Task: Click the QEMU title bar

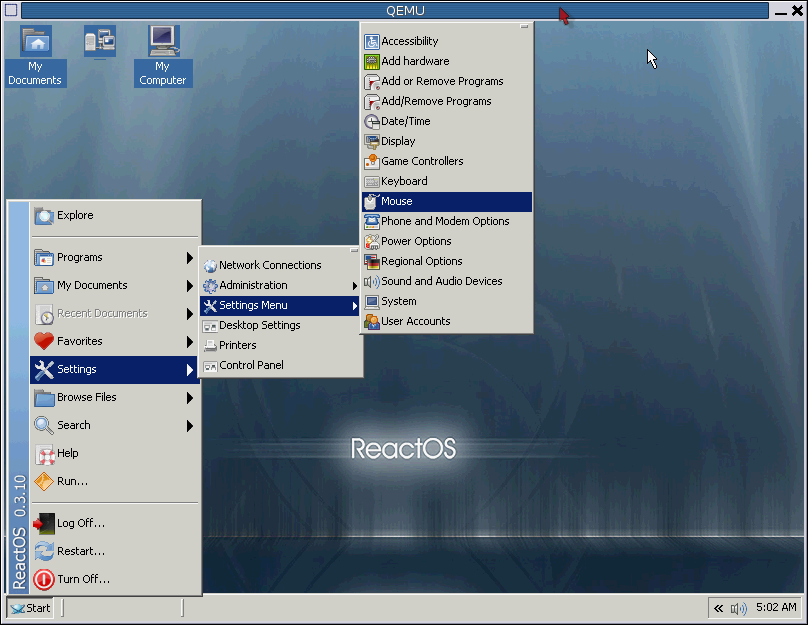Action: [x=395, y=10]
